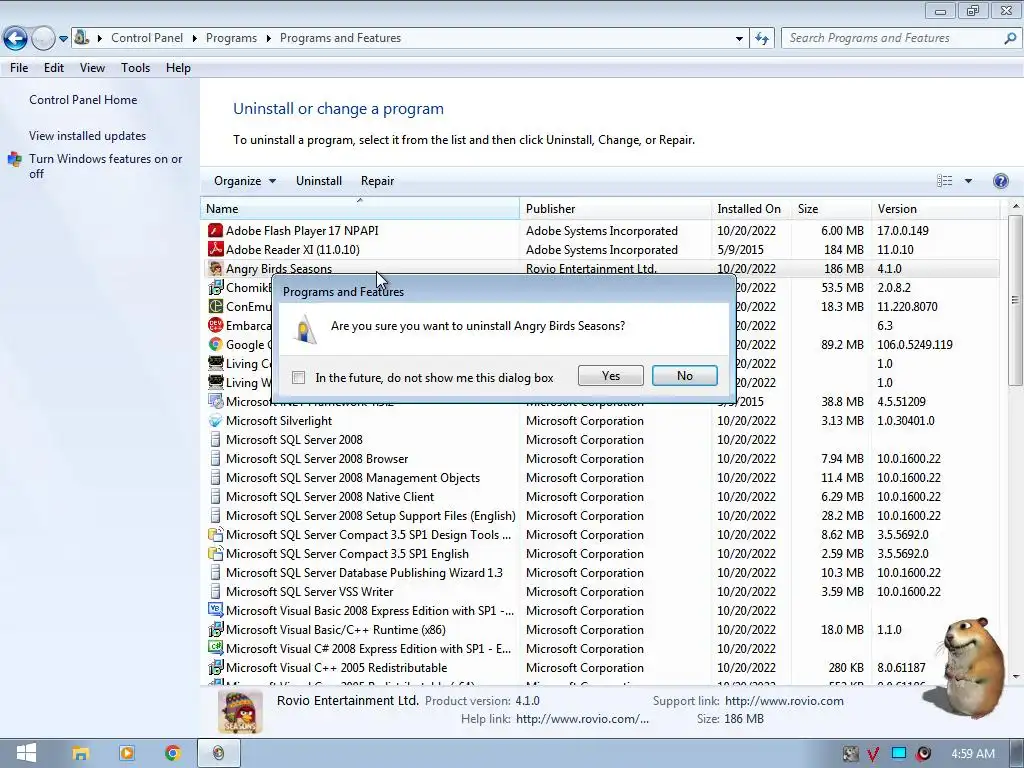This screenshot has width=1024, height=768.
Task: Open the Tools menu
Action: pos(135,68)
